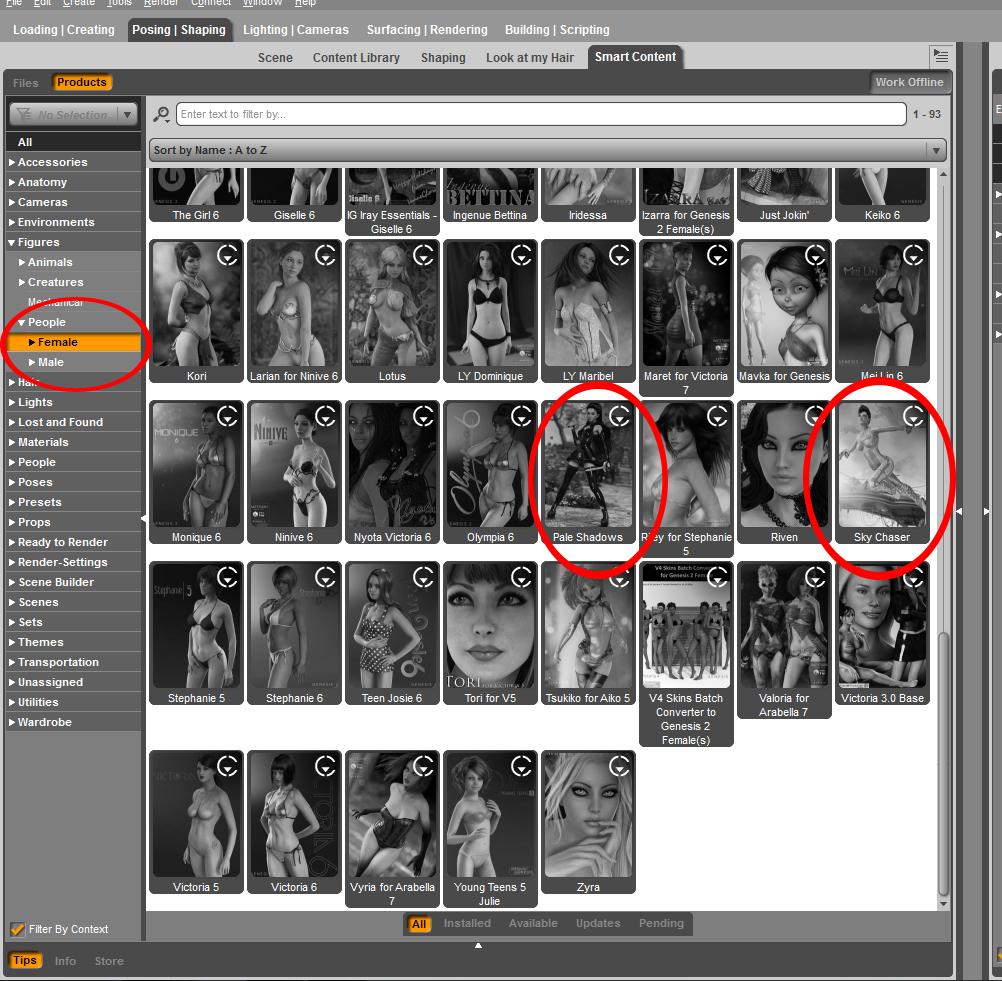Open the pane options menu icon
This screenshot has width=1002, height=981.
(941, 56)
